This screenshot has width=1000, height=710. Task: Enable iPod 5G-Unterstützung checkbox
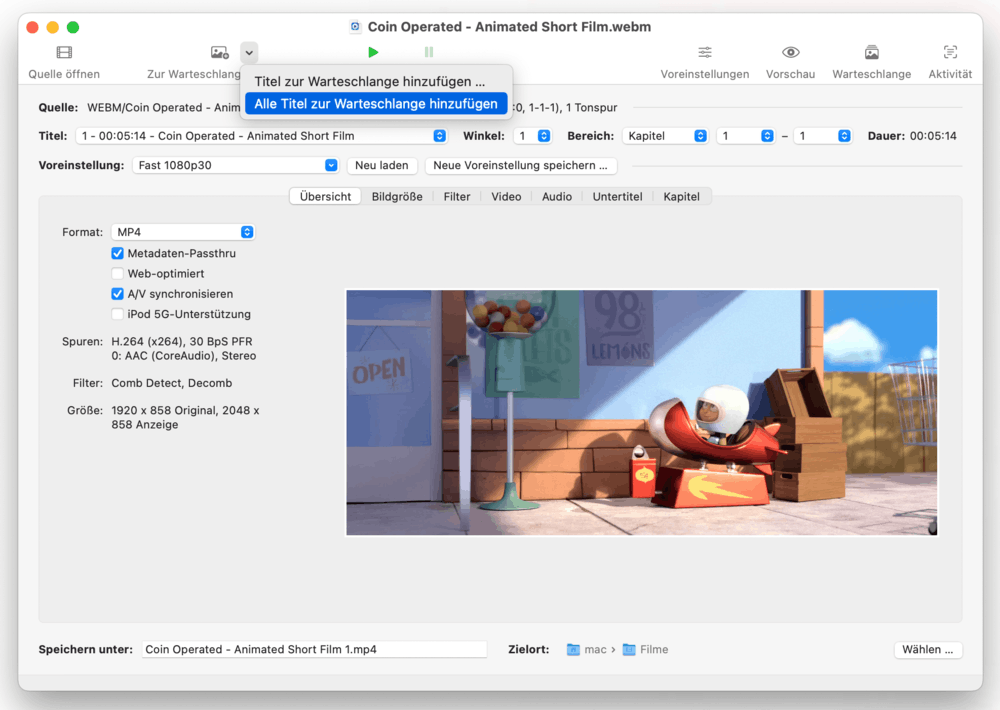pyautogui.click(x=118, y=315)
